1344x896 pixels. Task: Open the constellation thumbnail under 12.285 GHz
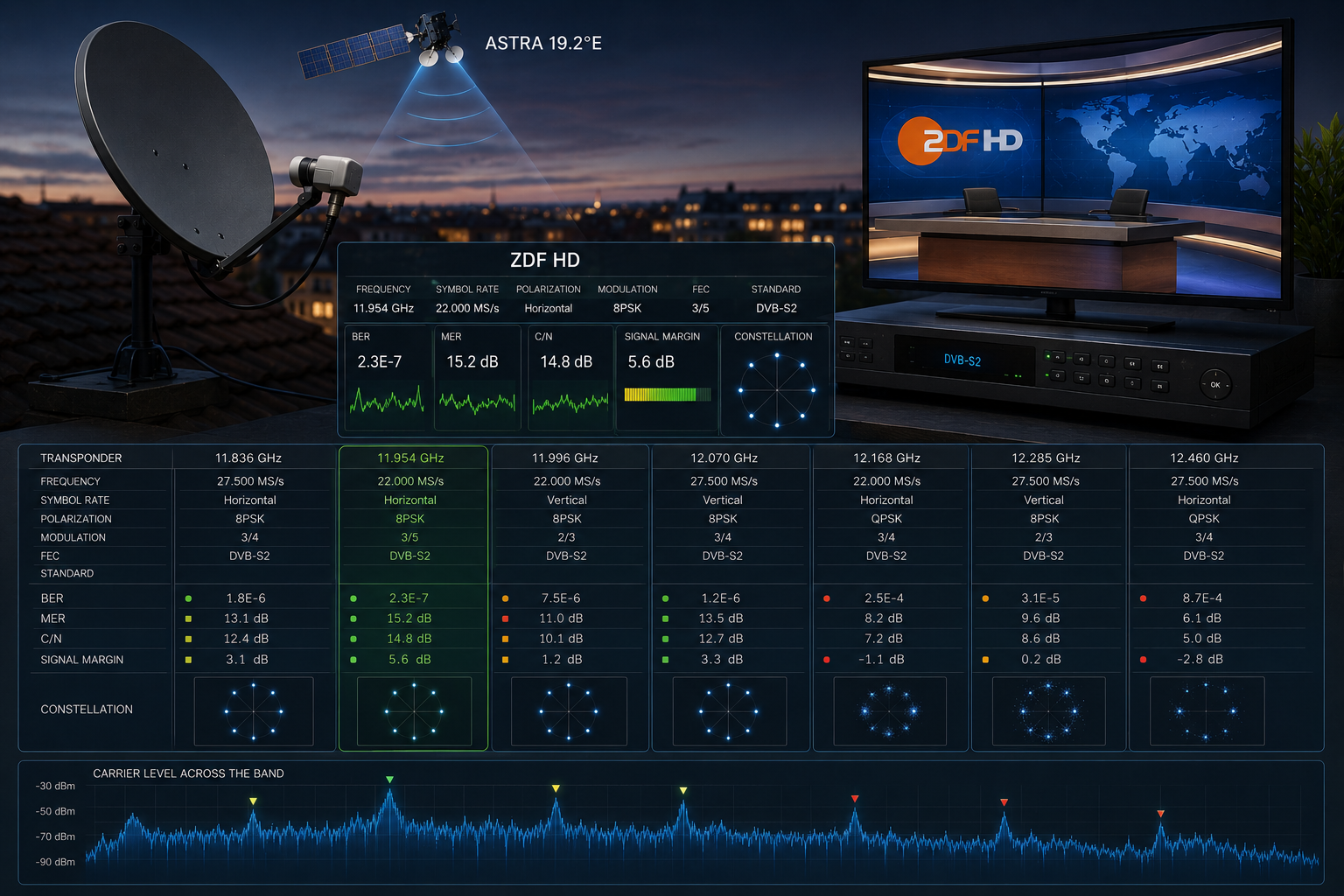click(1048, 711)
